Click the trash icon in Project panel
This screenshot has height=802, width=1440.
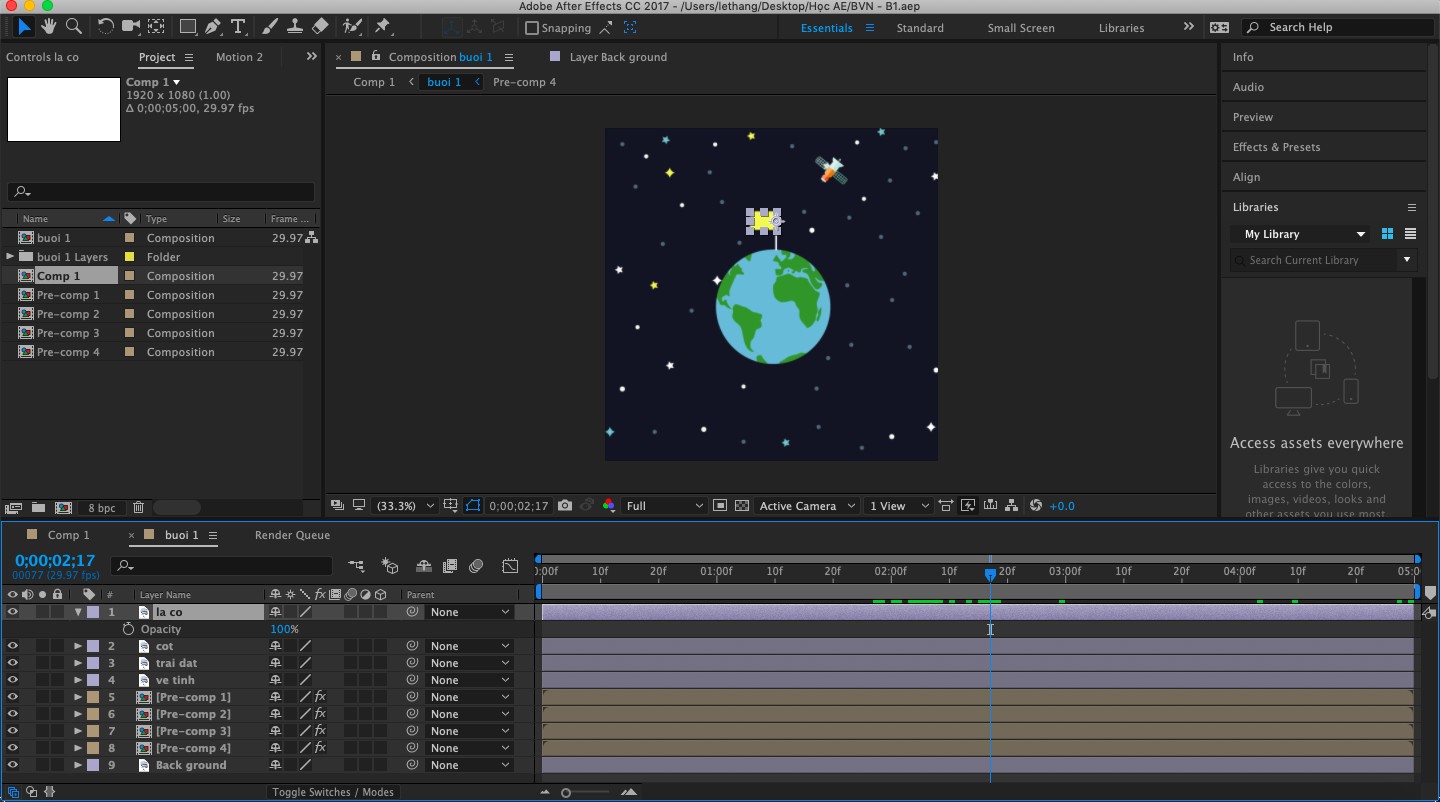138,508
